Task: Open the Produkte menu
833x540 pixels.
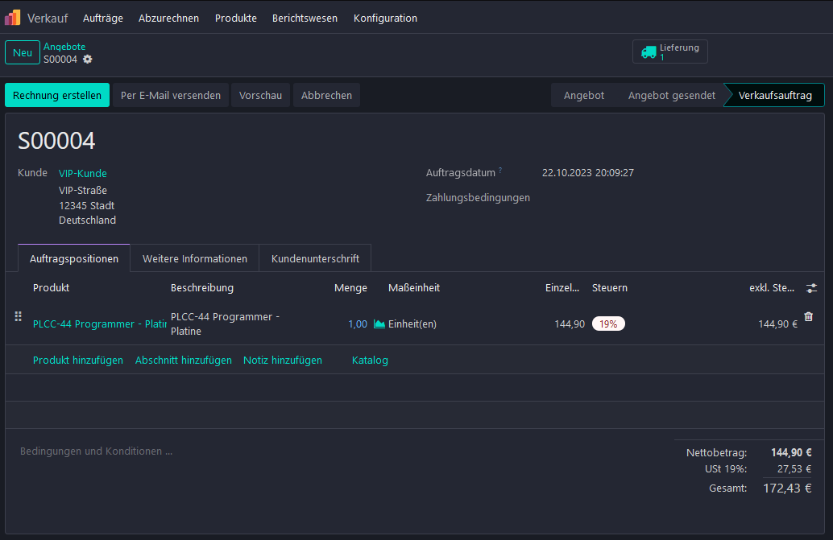Action: 236,18
